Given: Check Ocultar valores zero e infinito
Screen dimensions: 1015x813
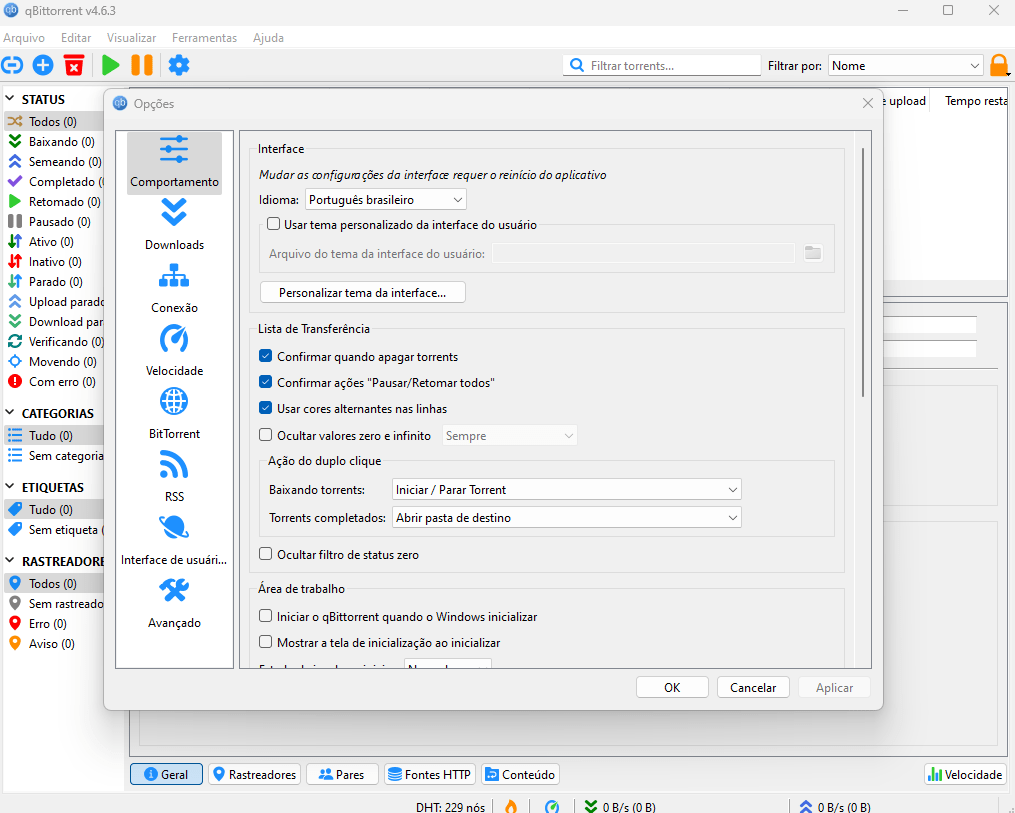Looking at the screenshot, I should (265, 436).
